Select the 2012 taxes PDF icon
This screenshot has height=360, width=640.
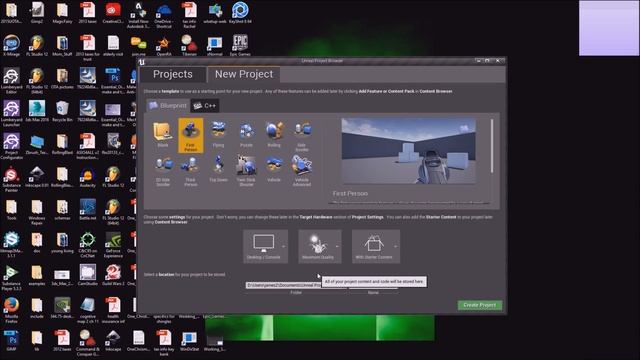[x=62, y=341]
